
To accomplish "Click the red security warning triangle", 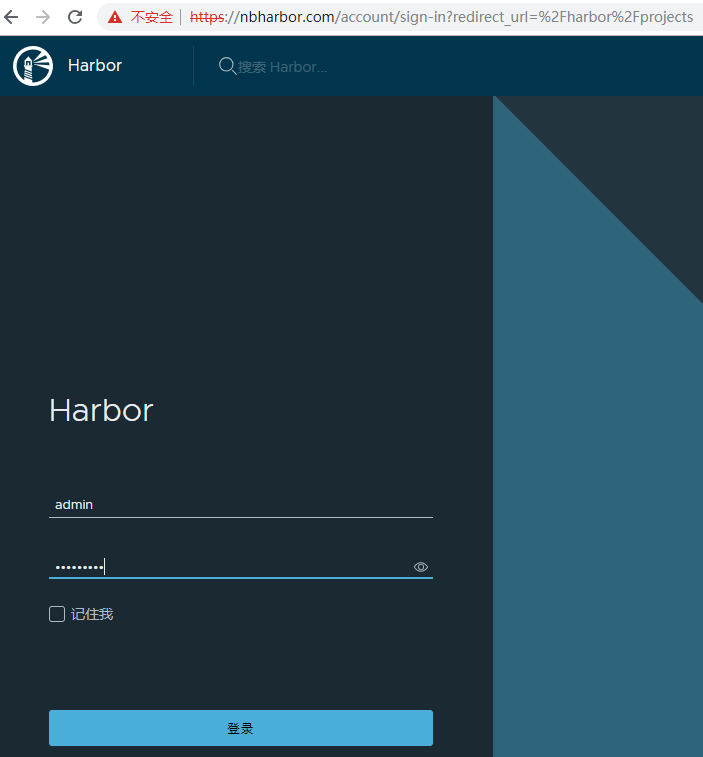I will click(x=115, y=17).
